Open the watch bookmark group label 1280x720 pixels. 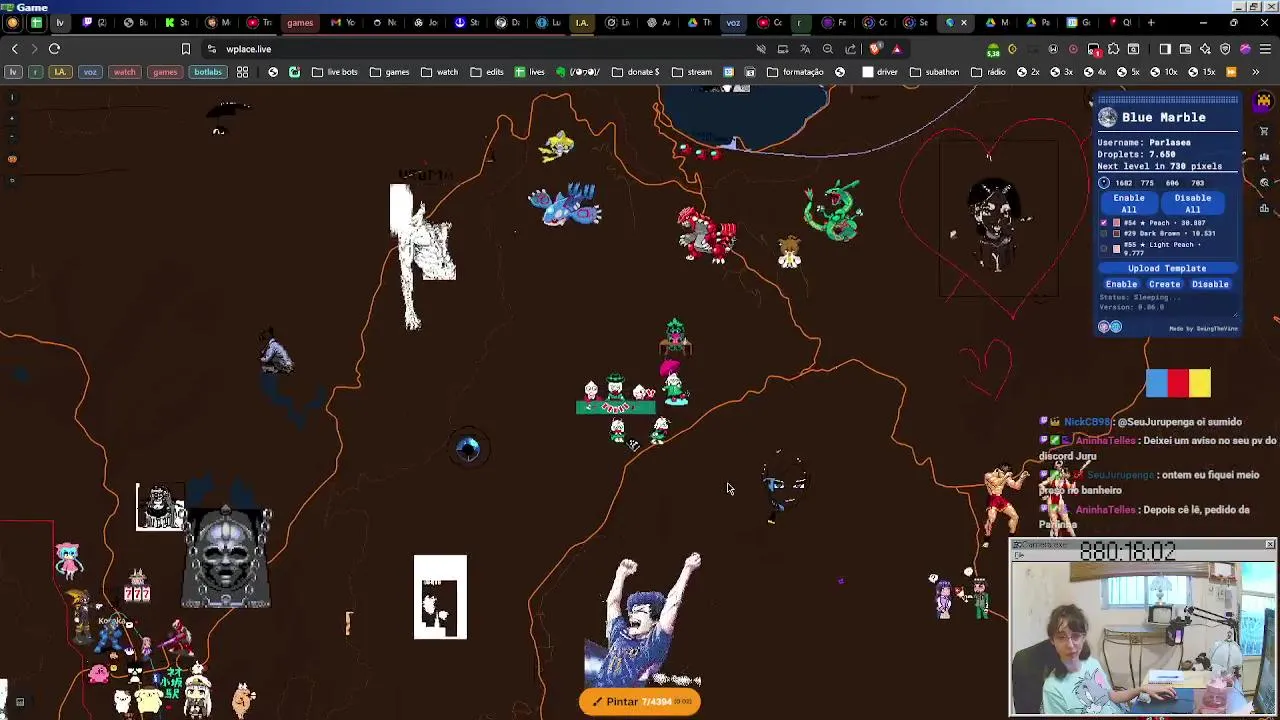point(124,72)
